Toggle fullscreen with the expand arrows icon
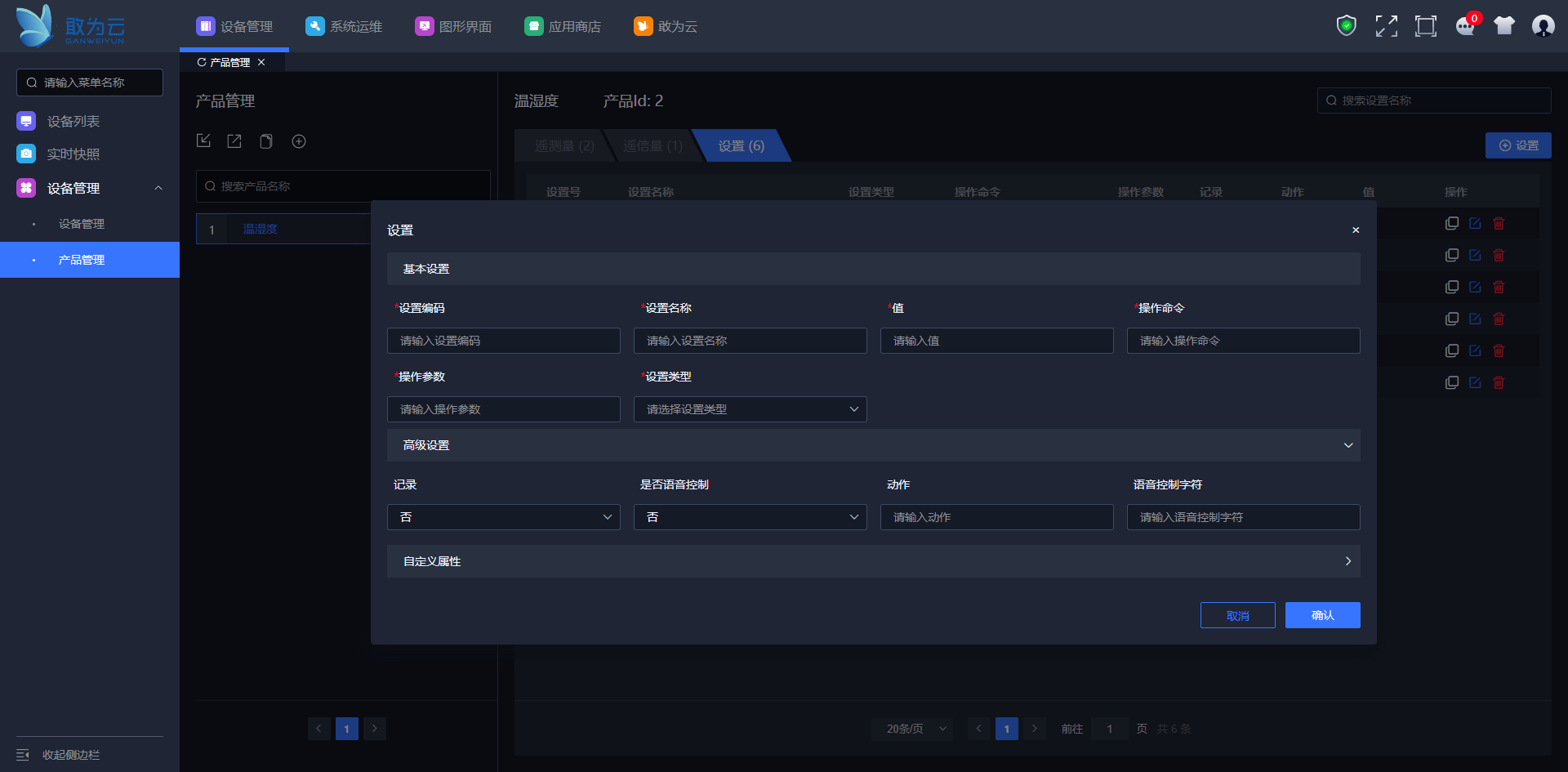Viewport: 1568px width, 772px height. click(x=1386, y=26)
